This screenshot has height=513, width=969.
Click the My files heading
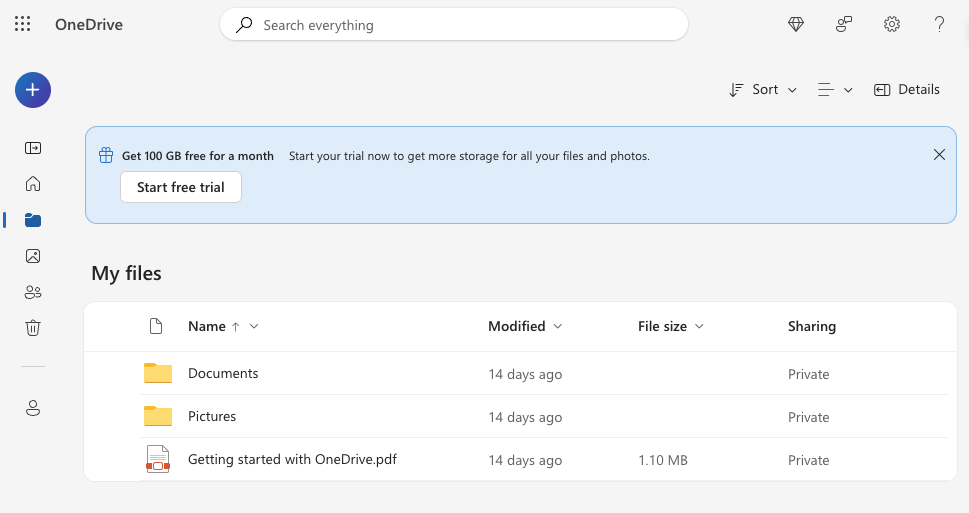point(126,273)
